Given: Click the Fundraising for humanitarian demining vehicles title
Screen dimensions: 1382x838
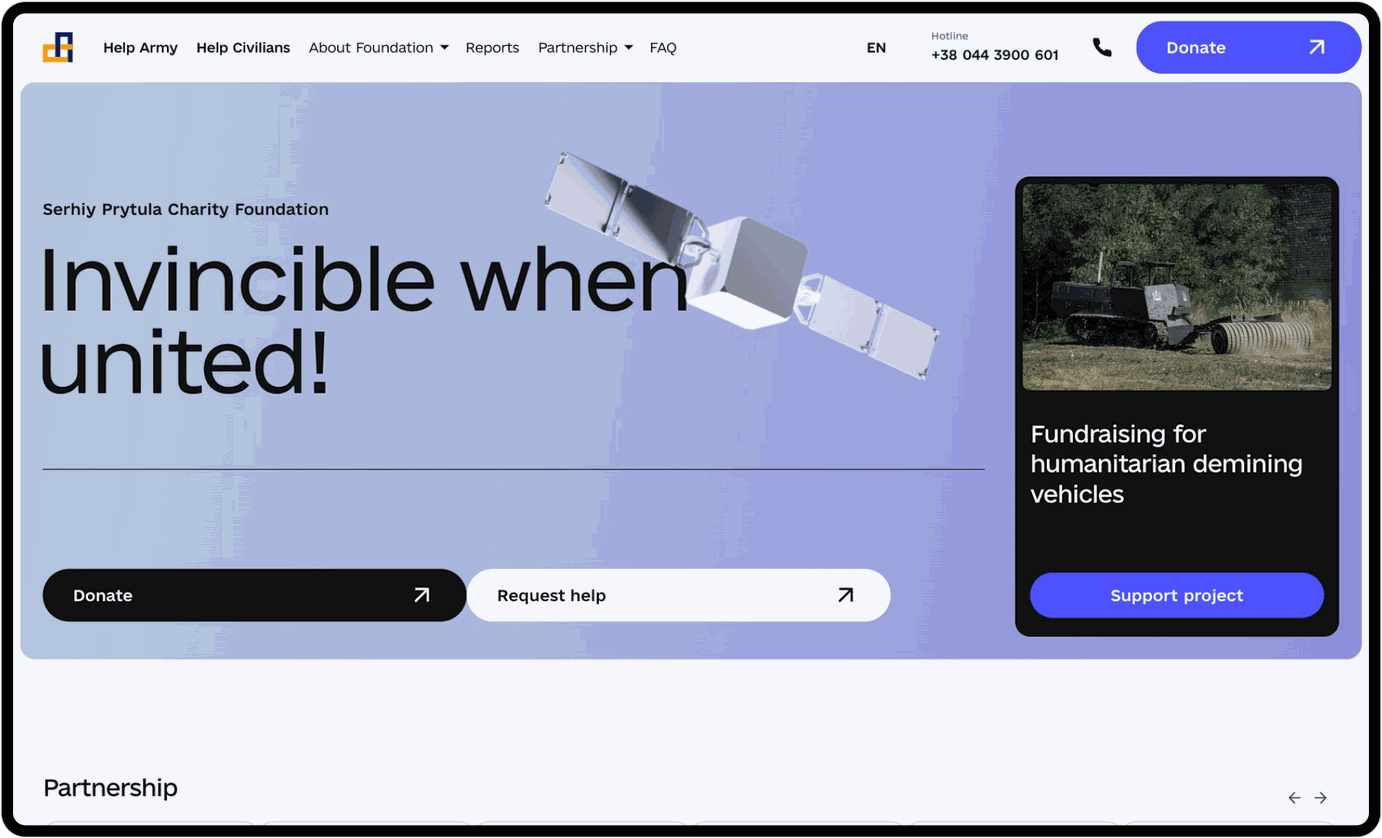Looking at the screenshot, I should [1166, 464].
